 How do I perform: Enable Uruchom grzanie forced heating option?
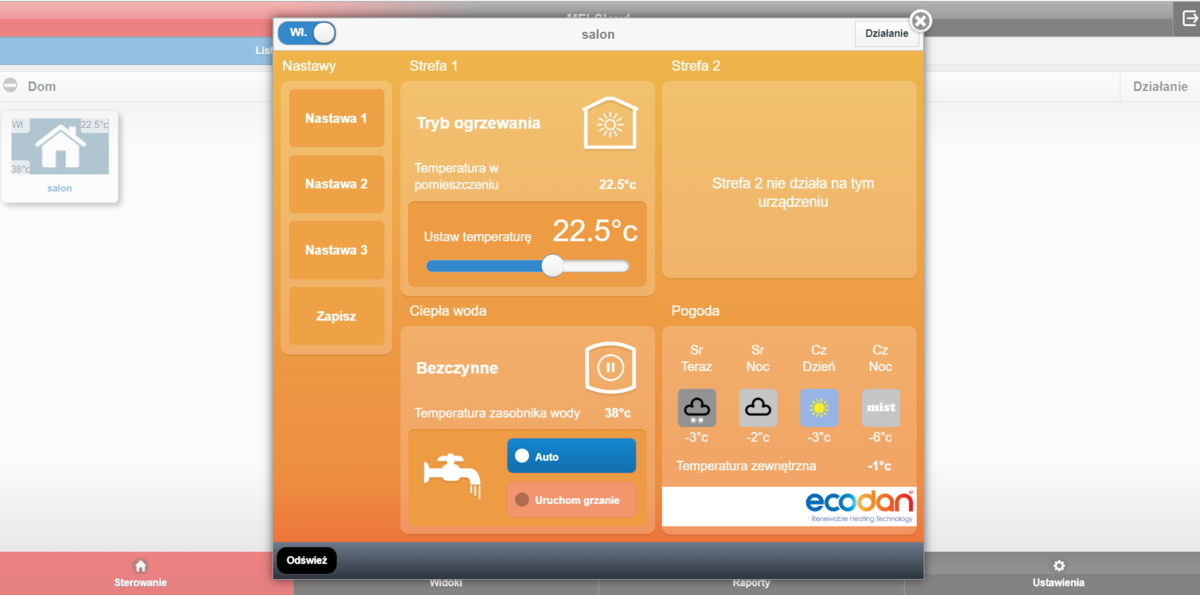571,500
